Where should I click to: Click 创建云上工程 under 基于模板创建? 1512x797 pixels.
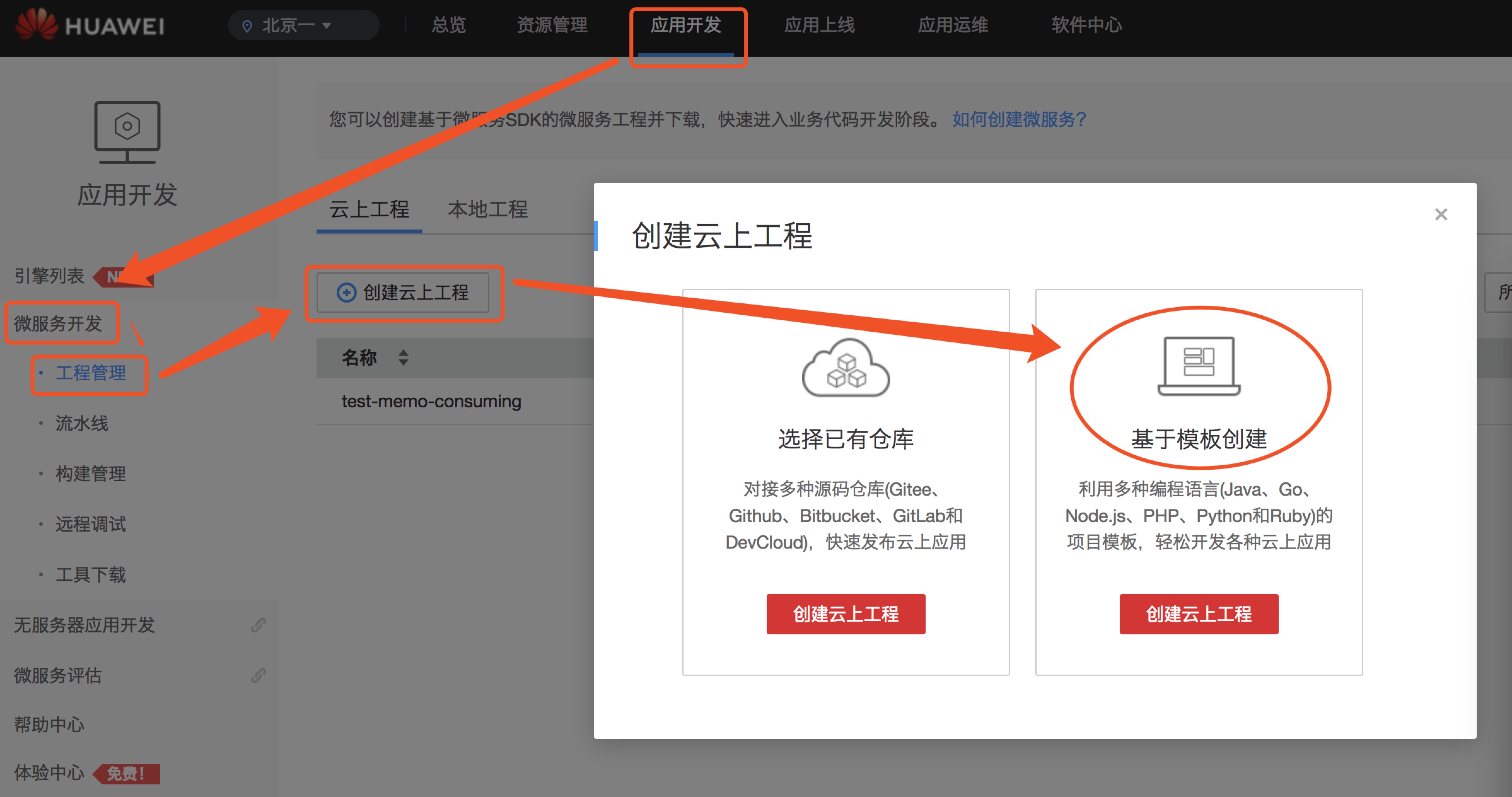1199,614
